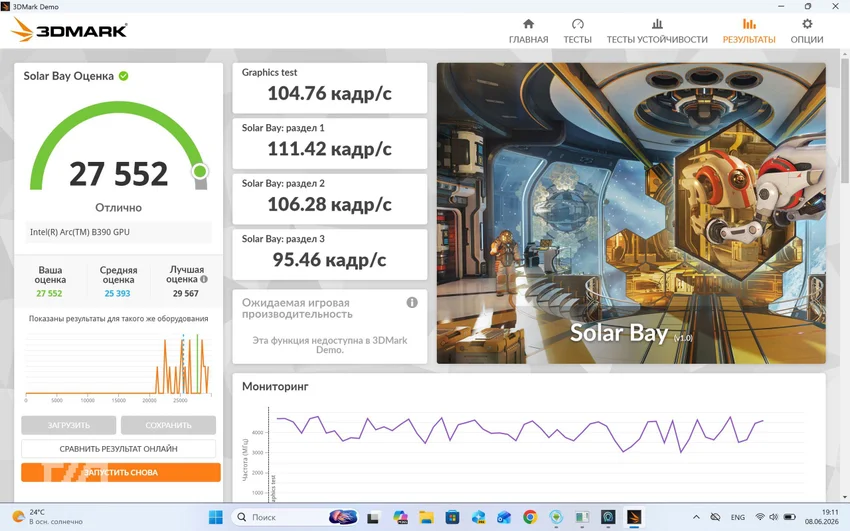The image size is (850, 531).
Task: Open Microsoft Store from the taskbar
Action: [452, 517]
